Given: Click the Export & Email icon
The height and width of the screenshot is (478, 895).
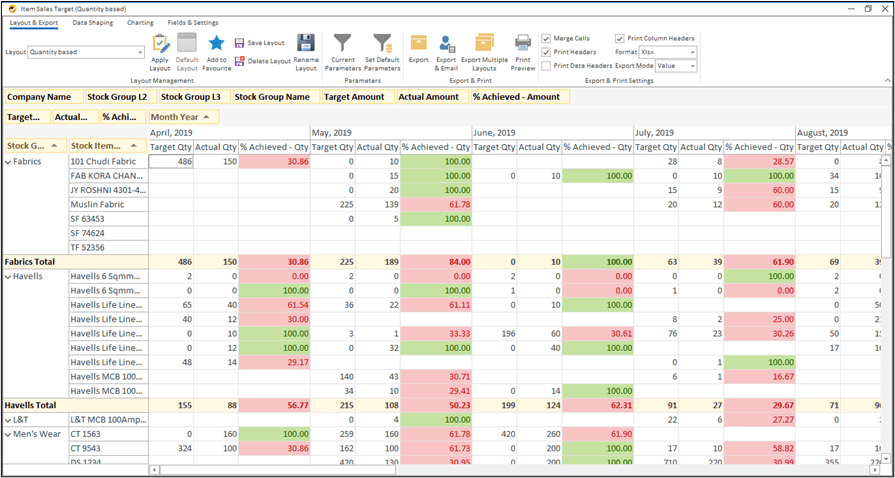Looking at the screenshot, I should coord(448,43).
